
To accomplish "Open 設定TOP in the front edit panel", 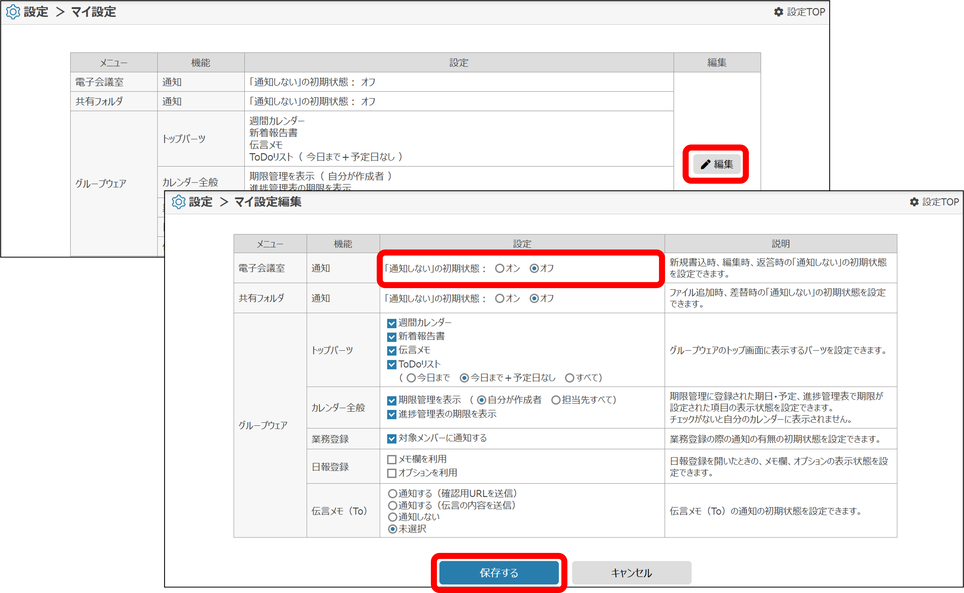I will pos(934,202).
